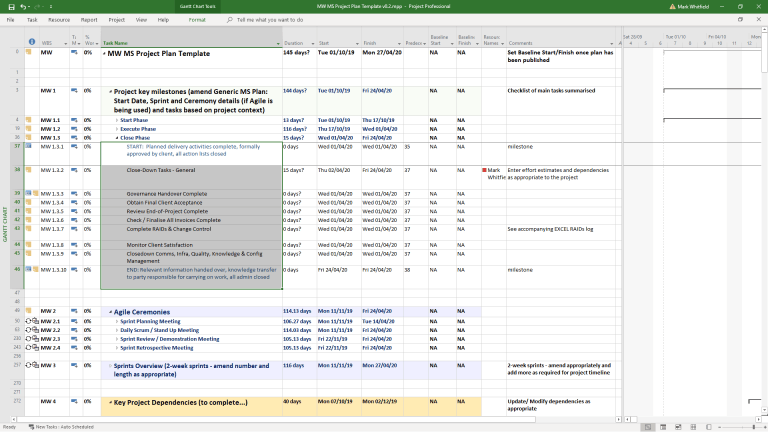Click the zoom out minus icon

[x=720, y=427]
